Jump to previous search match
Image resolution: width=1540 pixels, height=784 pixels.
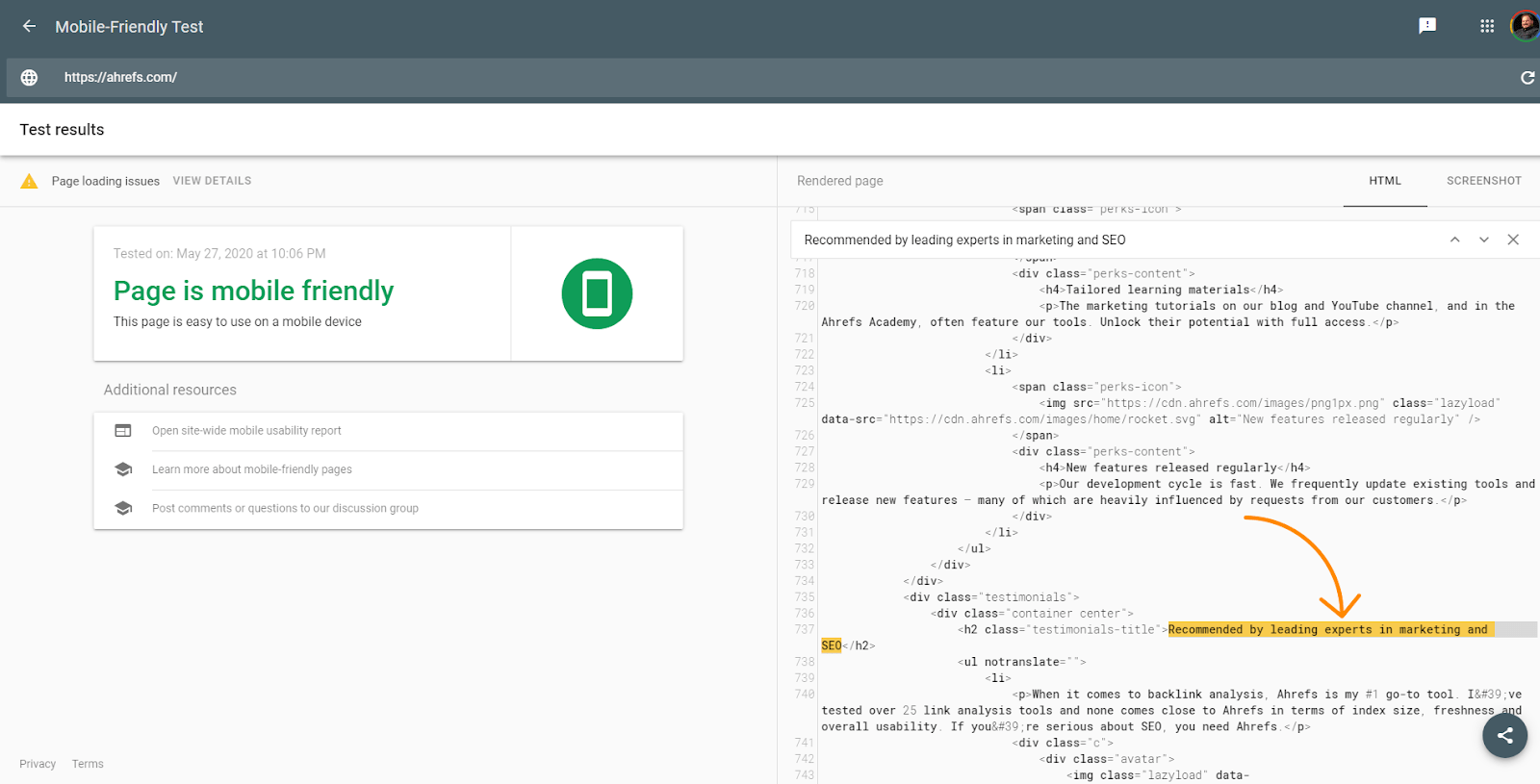click(x=1454, y=240)
